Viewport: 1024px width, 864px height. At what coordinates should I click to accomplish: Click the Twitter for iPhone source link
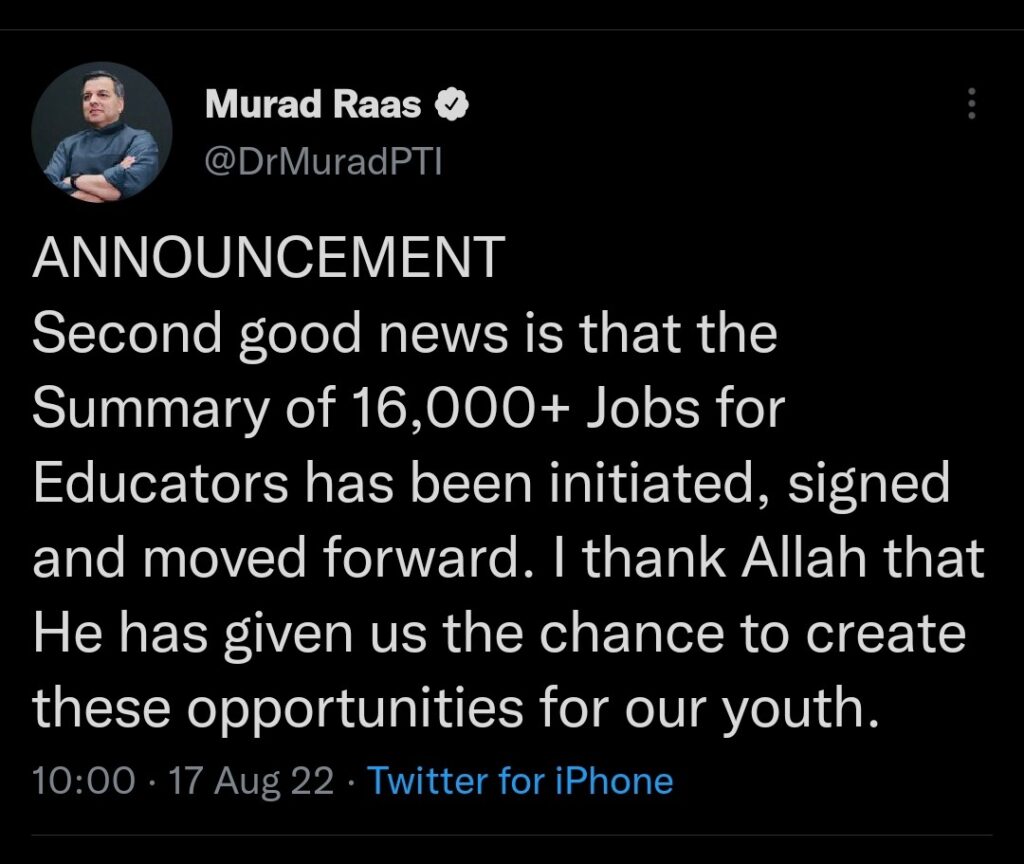tap(520, 780)
